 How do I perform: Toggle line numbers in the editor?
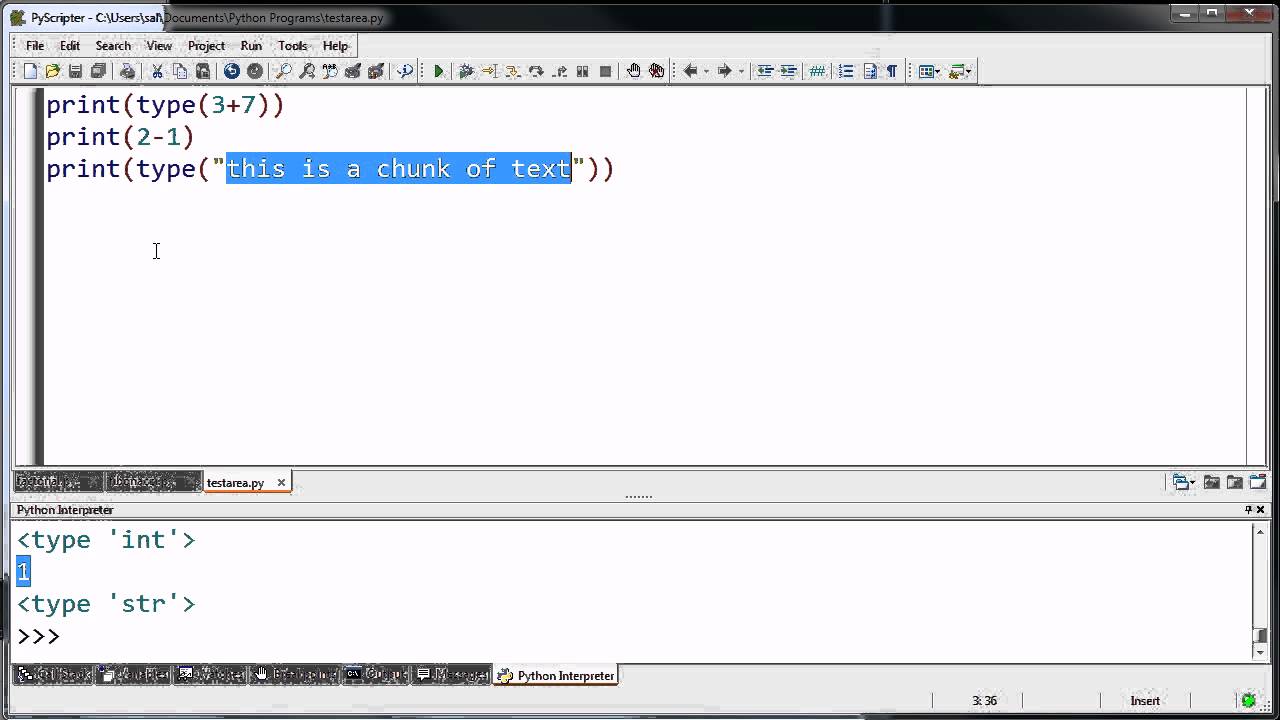[x=846, y=71]
